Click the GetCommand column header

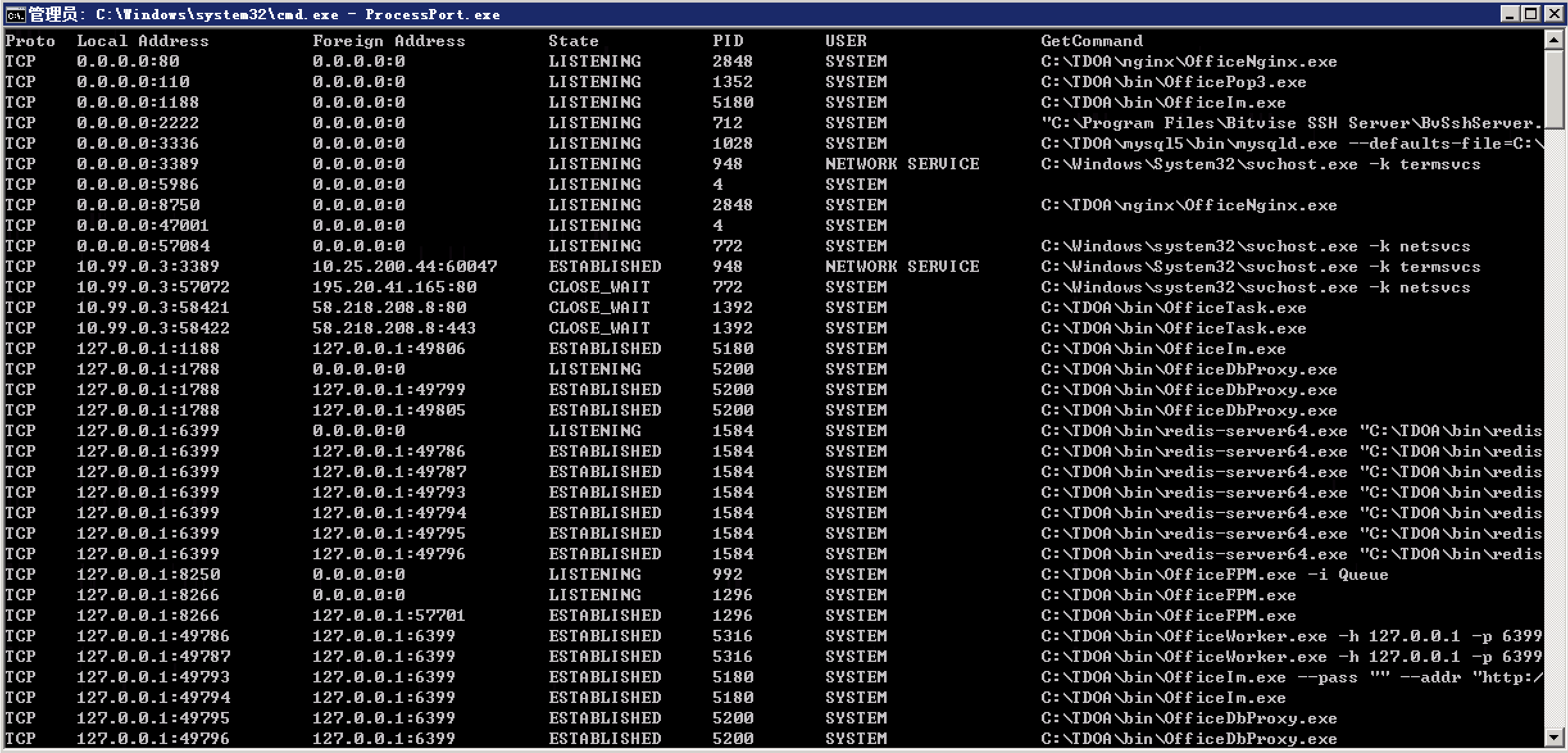click(x=1091, y=41)
